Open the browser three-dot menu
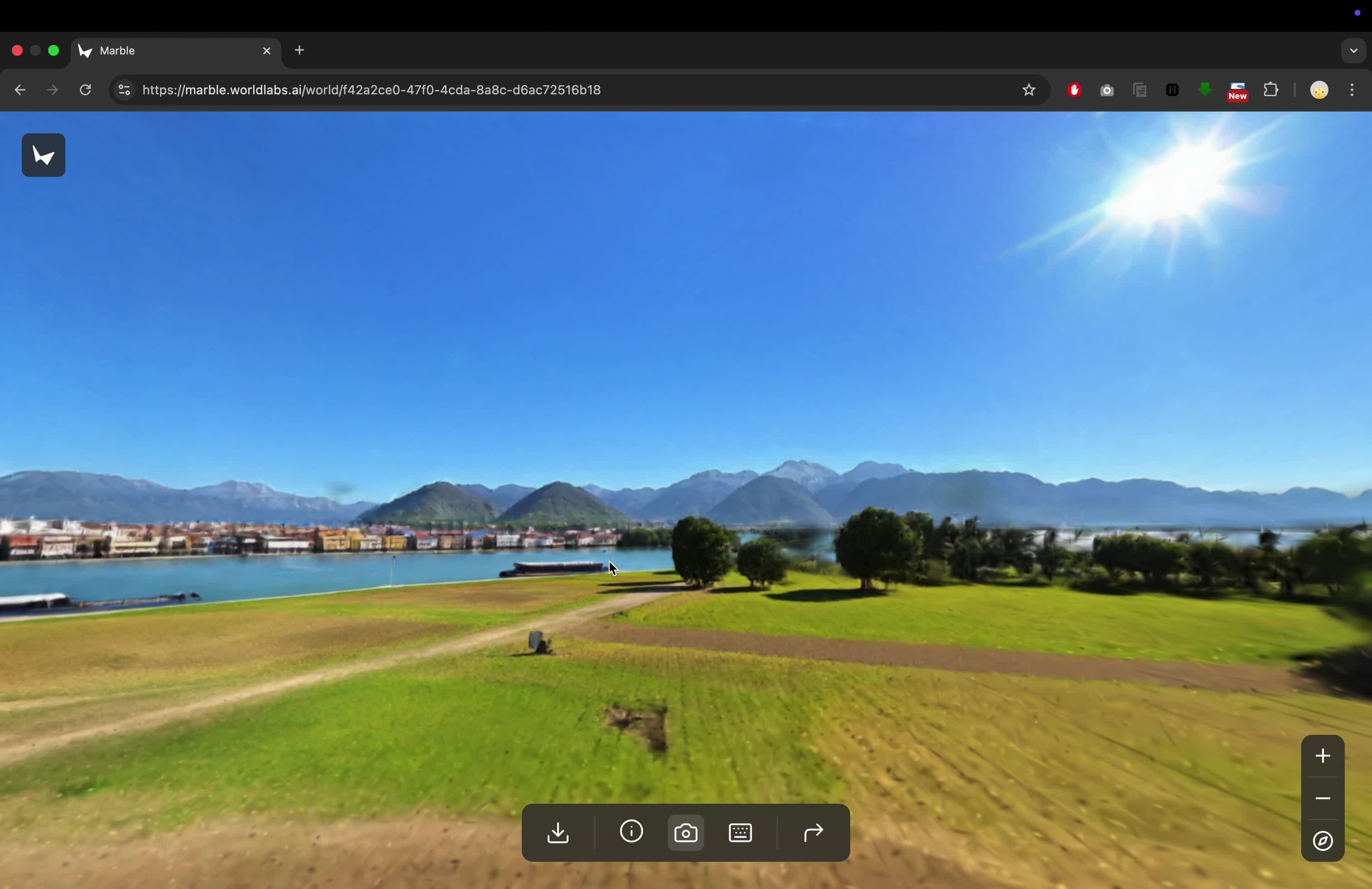 pyautogui.click(x=1352, y=90)
